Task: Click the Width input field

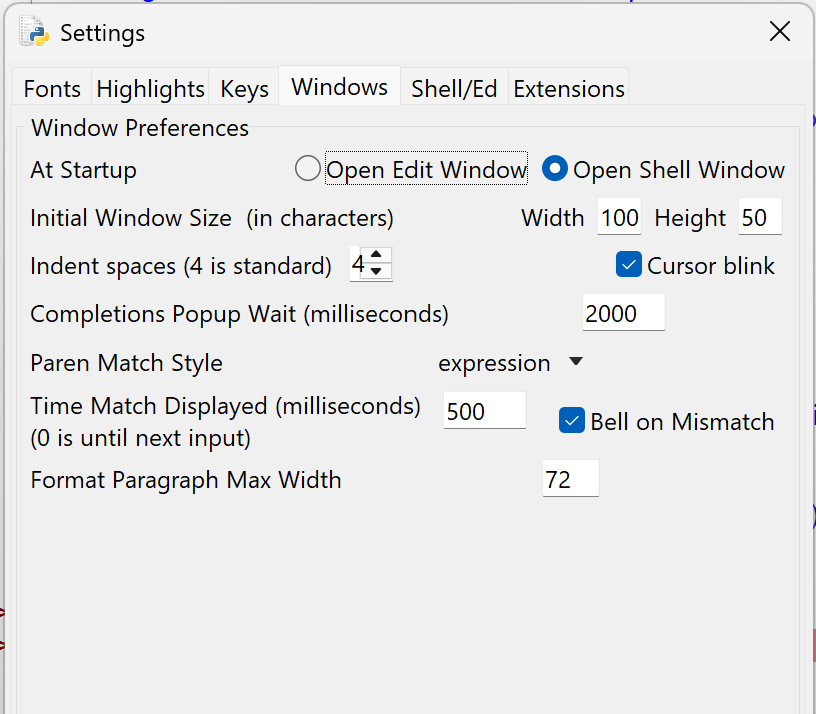Action: click(619, 217)
